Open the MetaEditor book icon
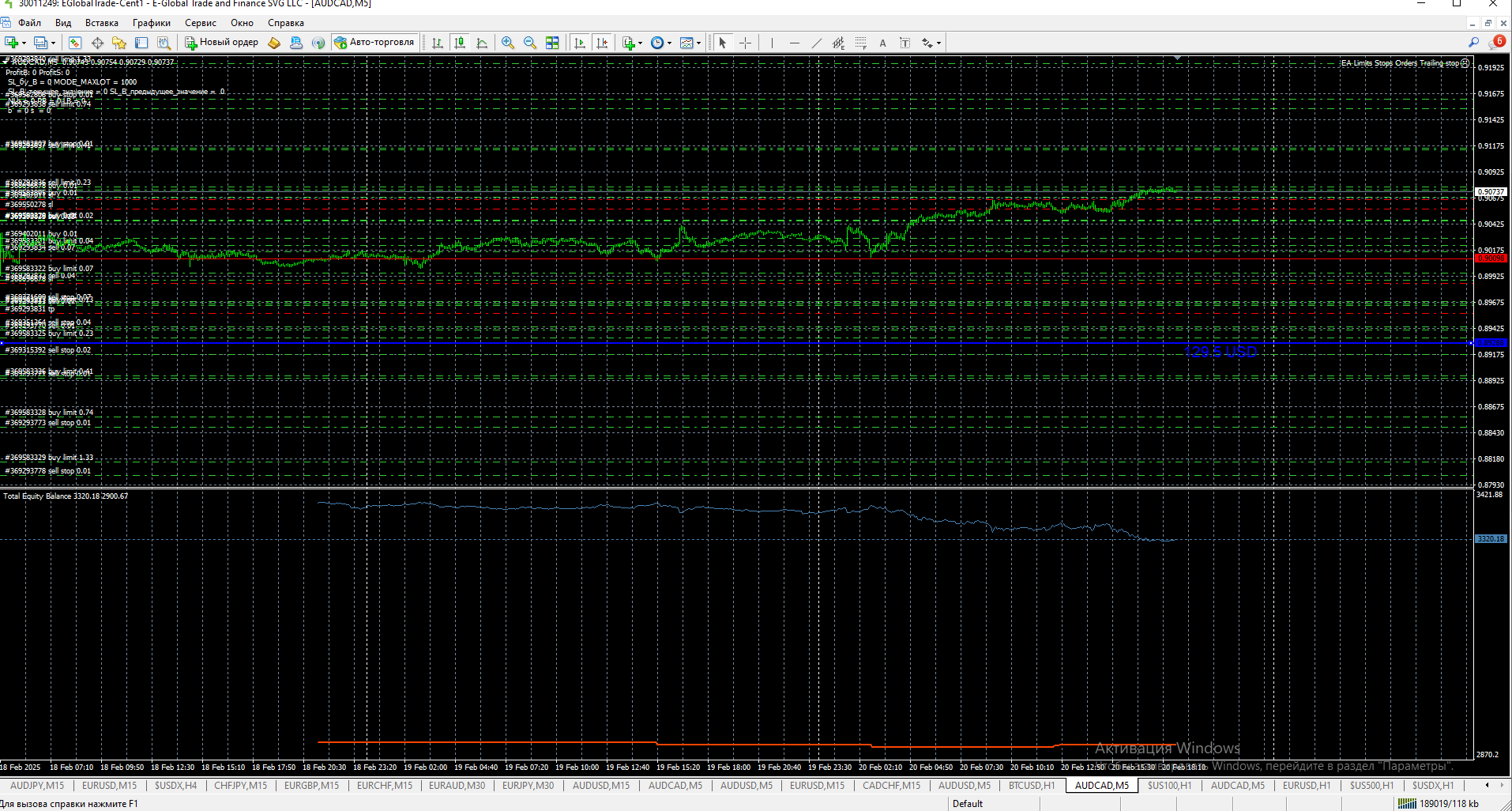Image resolution: width=1512 pixels, height=811 pixels. point(274,43)
